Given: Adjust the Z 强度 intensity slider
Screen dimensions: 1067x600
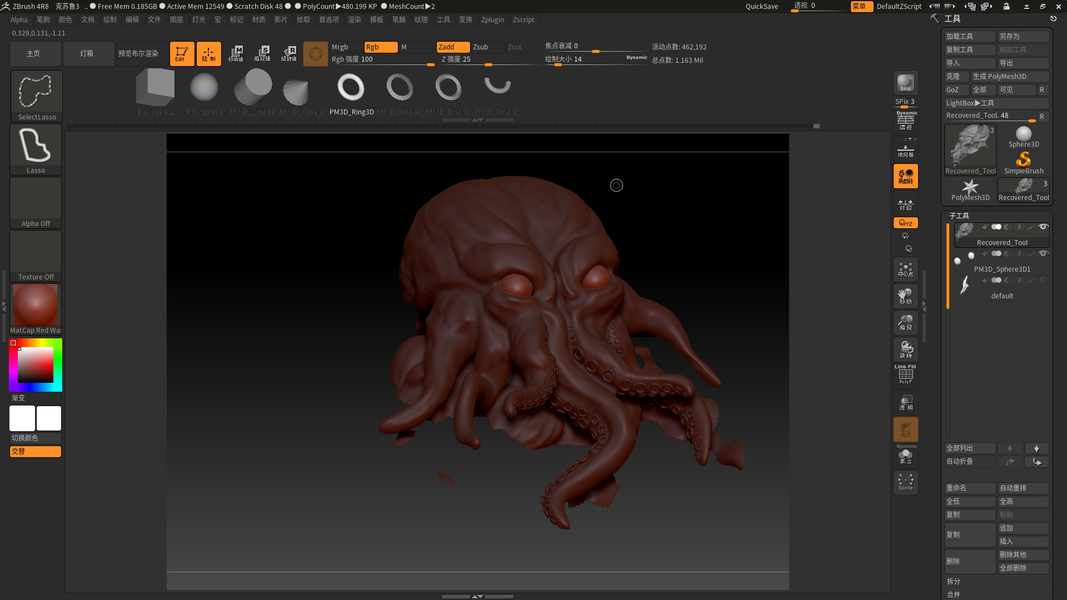Looking at the screenshot, I should 488,60.
